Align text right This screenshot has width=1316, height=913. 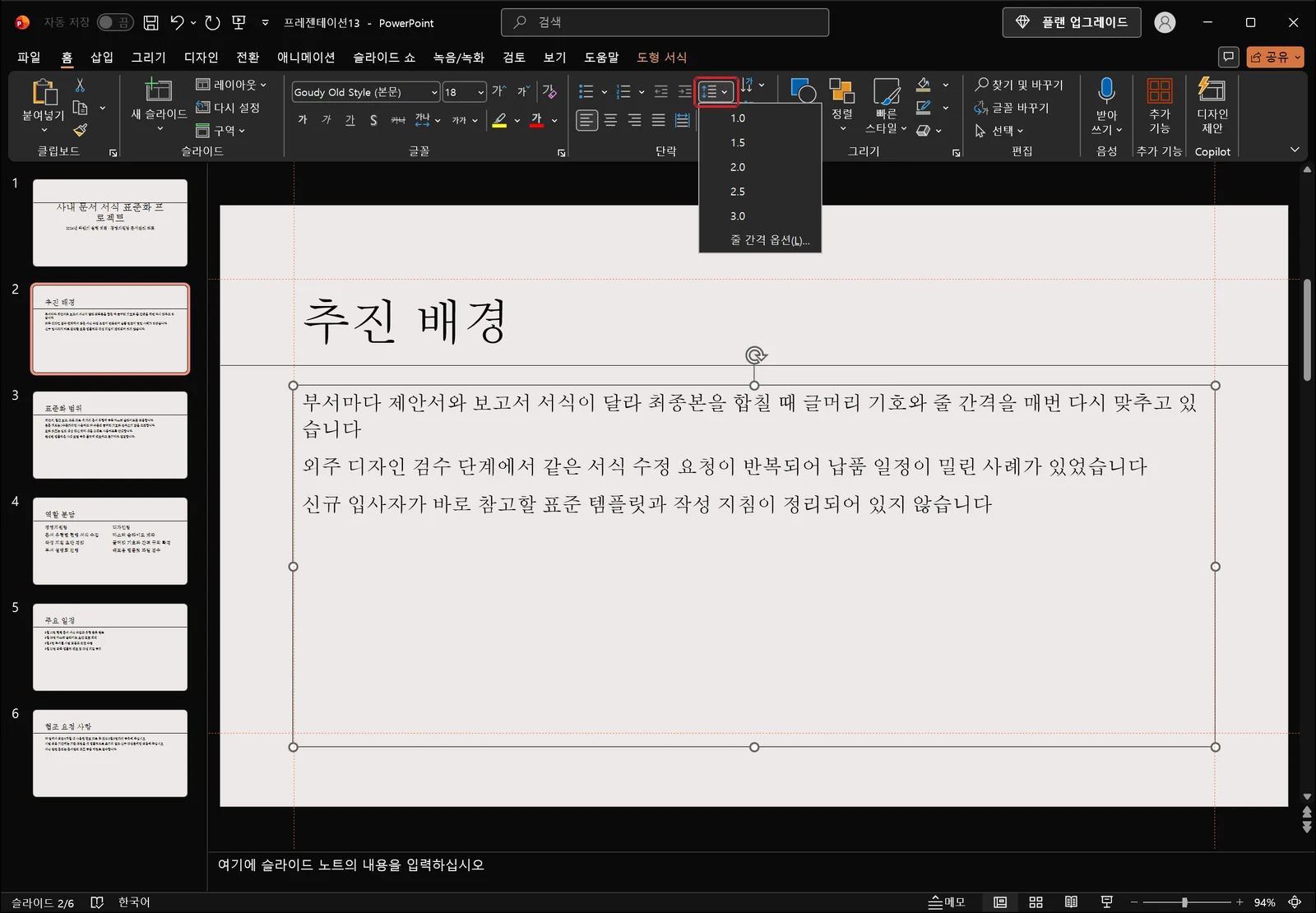(x=634, y=120)
